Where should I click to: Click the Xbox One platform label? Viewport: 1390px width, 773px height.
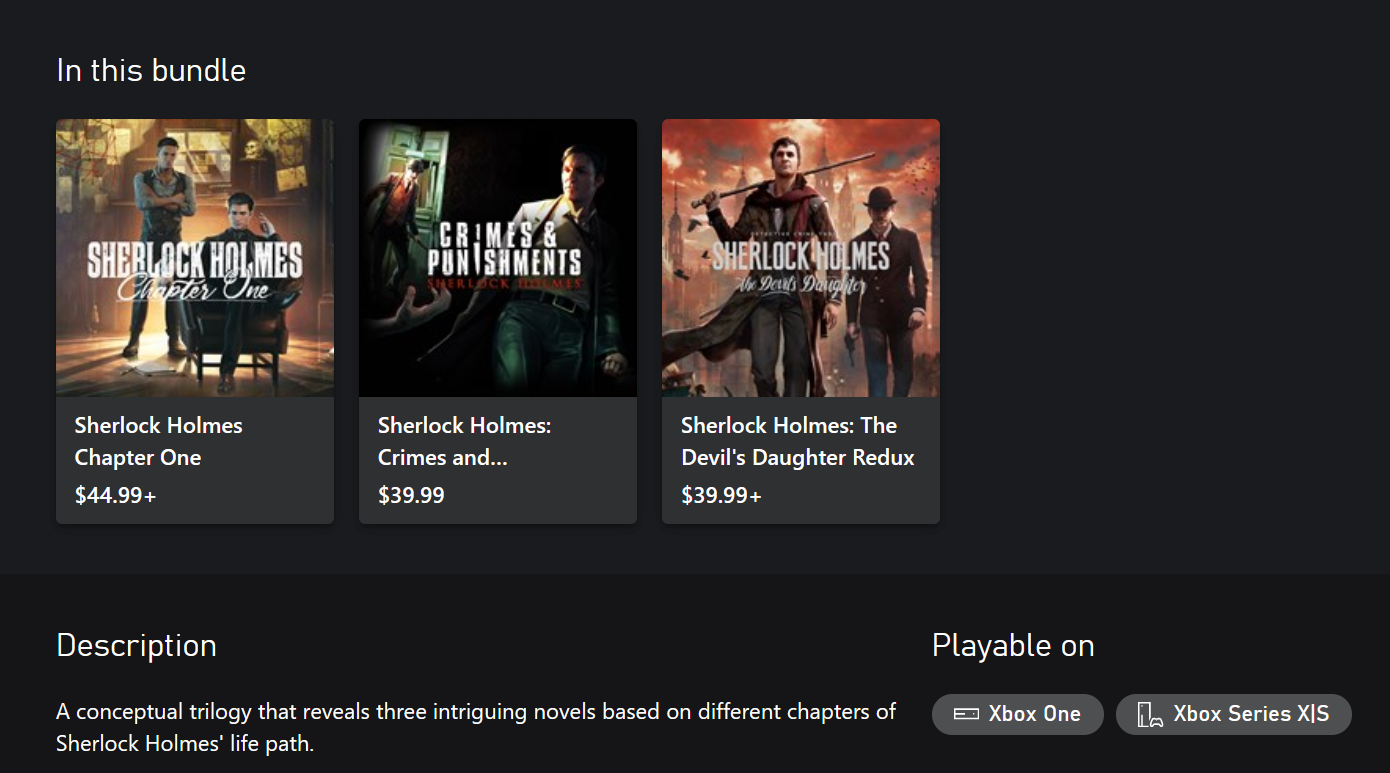click(x=1035, y=714)
